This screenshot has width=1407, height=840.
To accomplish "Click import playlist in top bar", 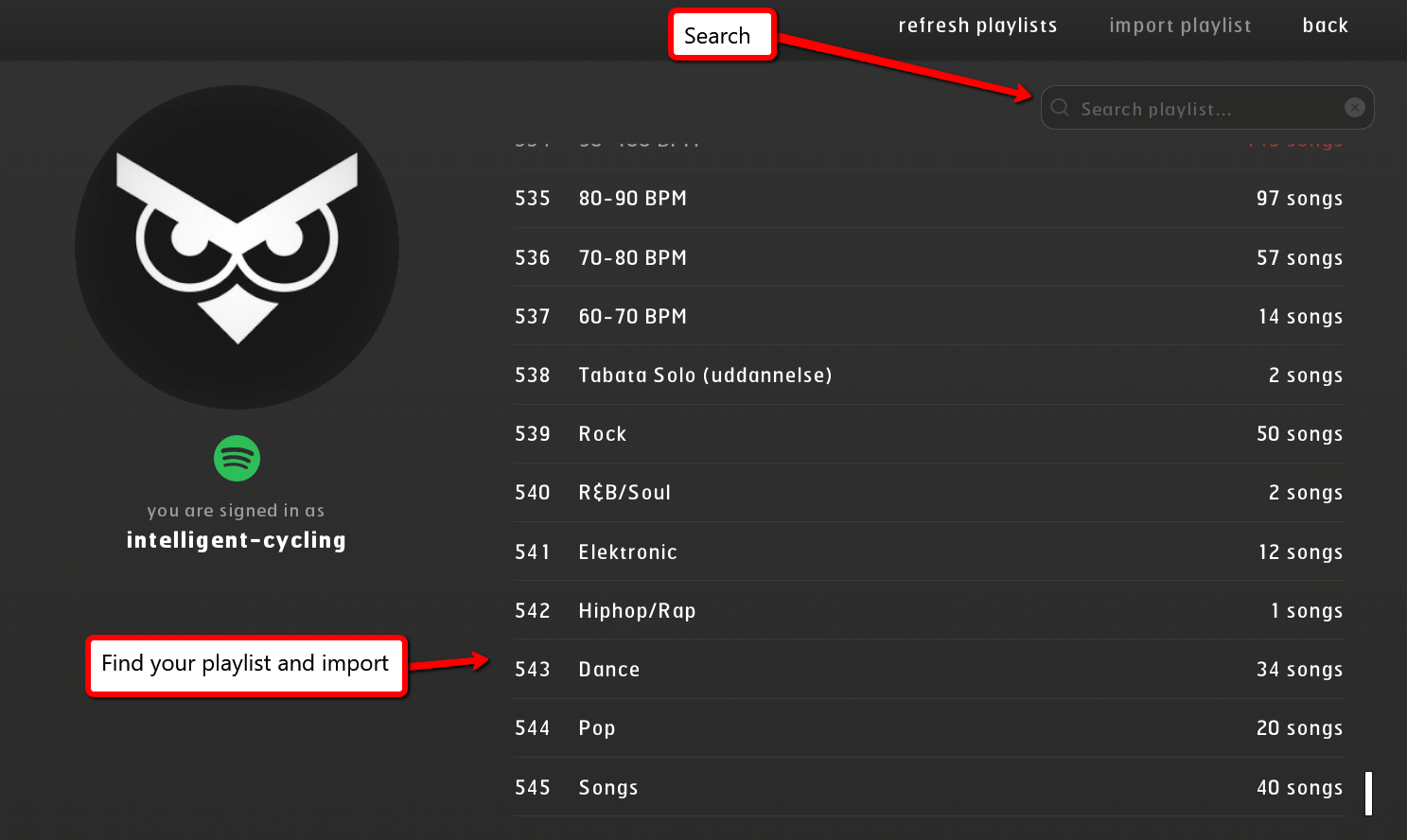I will click(x=1180, y=26).
